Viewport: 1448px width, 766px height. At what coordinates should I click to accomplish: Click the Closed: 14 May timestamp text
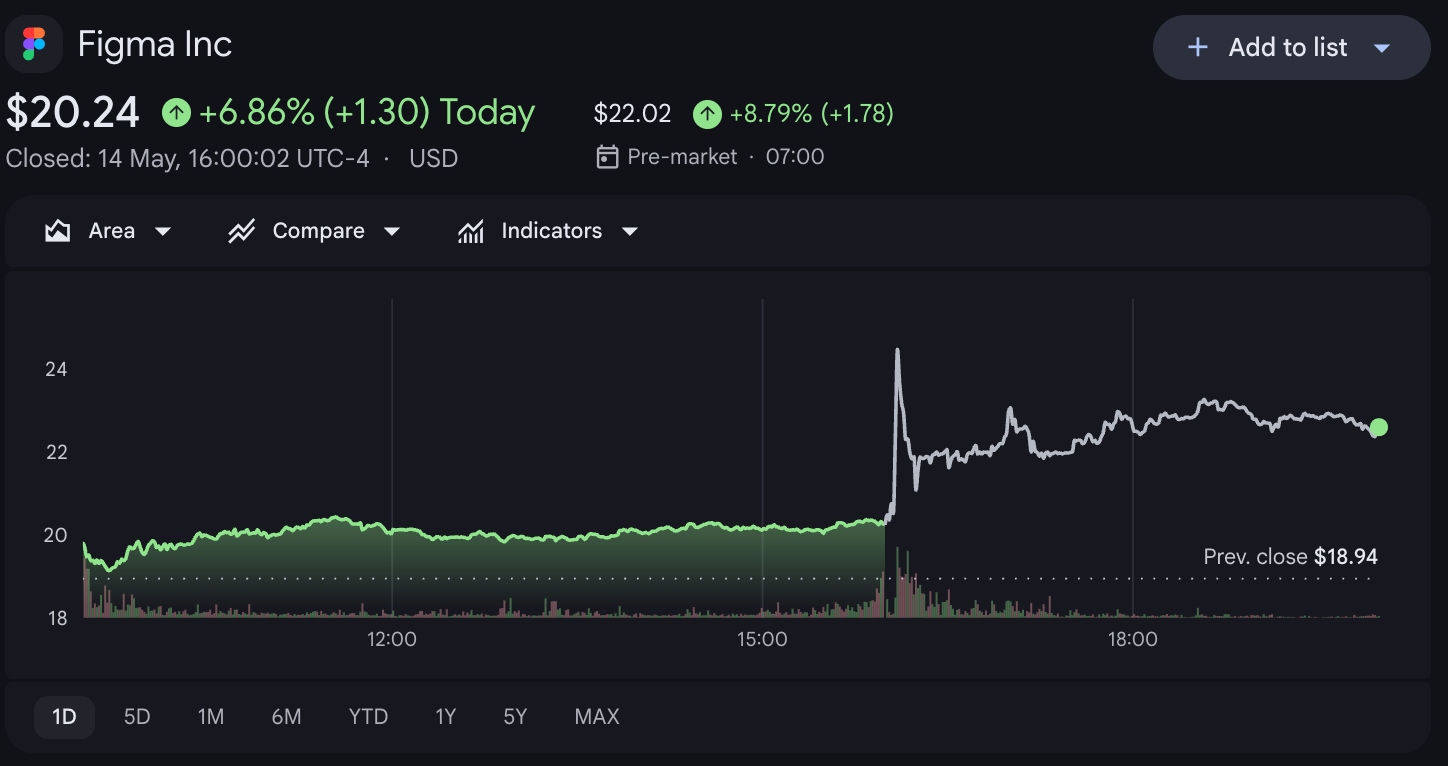click(188, 158)
